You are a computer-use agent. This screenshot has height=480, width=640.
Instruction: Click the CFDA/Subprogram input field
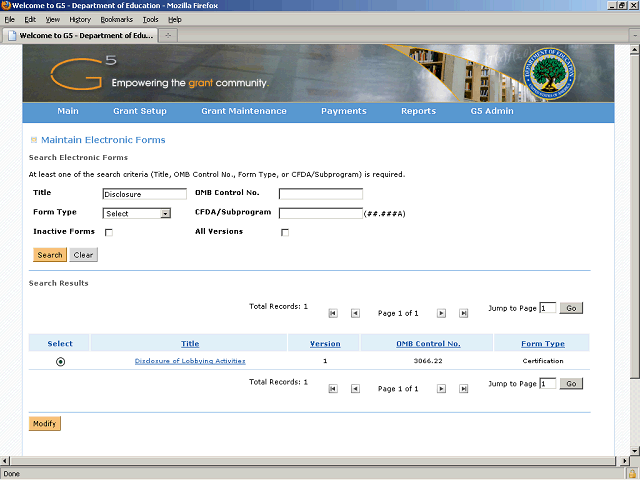coord(321,213)
